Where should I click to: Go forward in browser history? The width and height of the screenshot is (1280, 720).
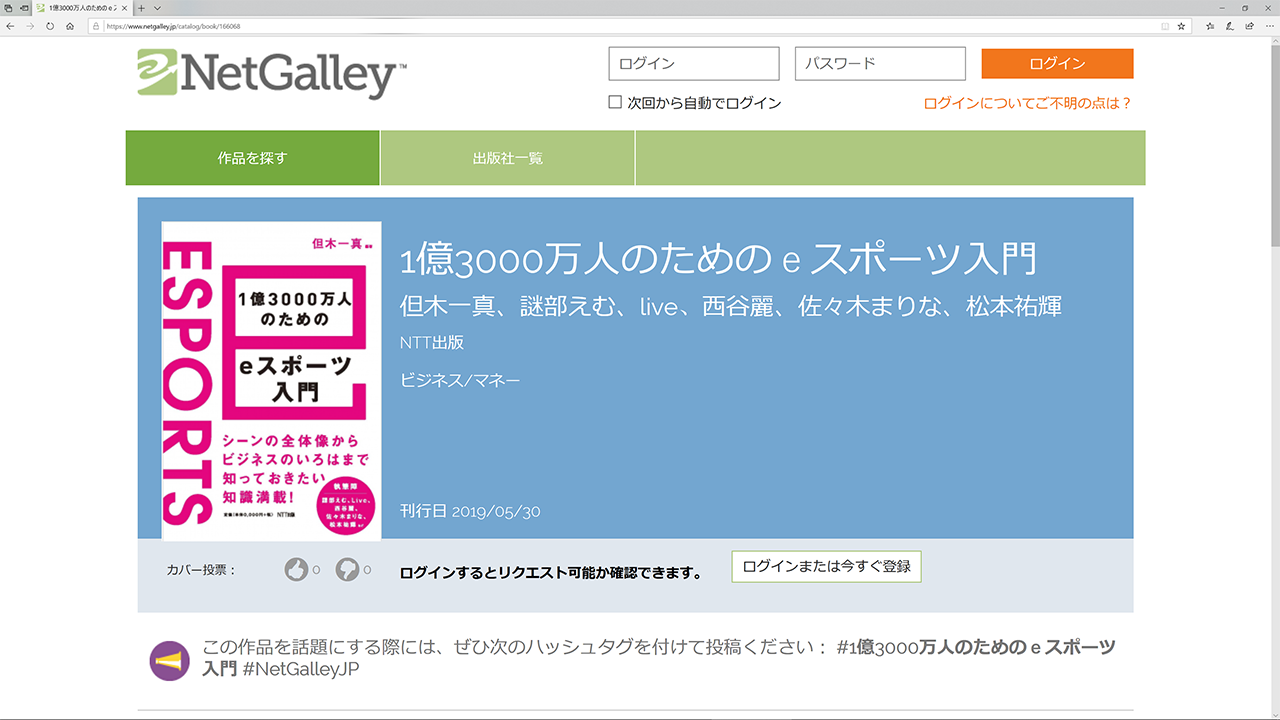(x=30, y=26)
